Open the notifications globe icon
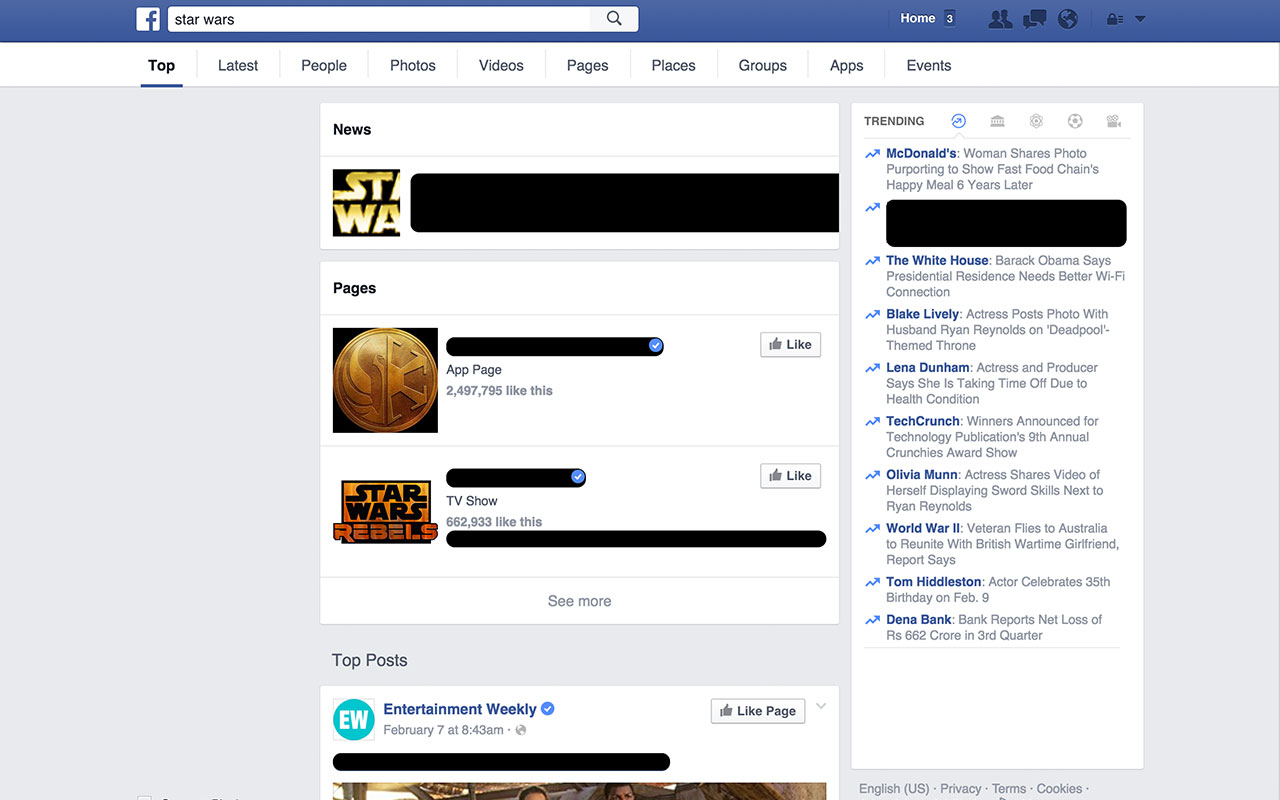This screenshot has width=1280, height=800. 1068,19
